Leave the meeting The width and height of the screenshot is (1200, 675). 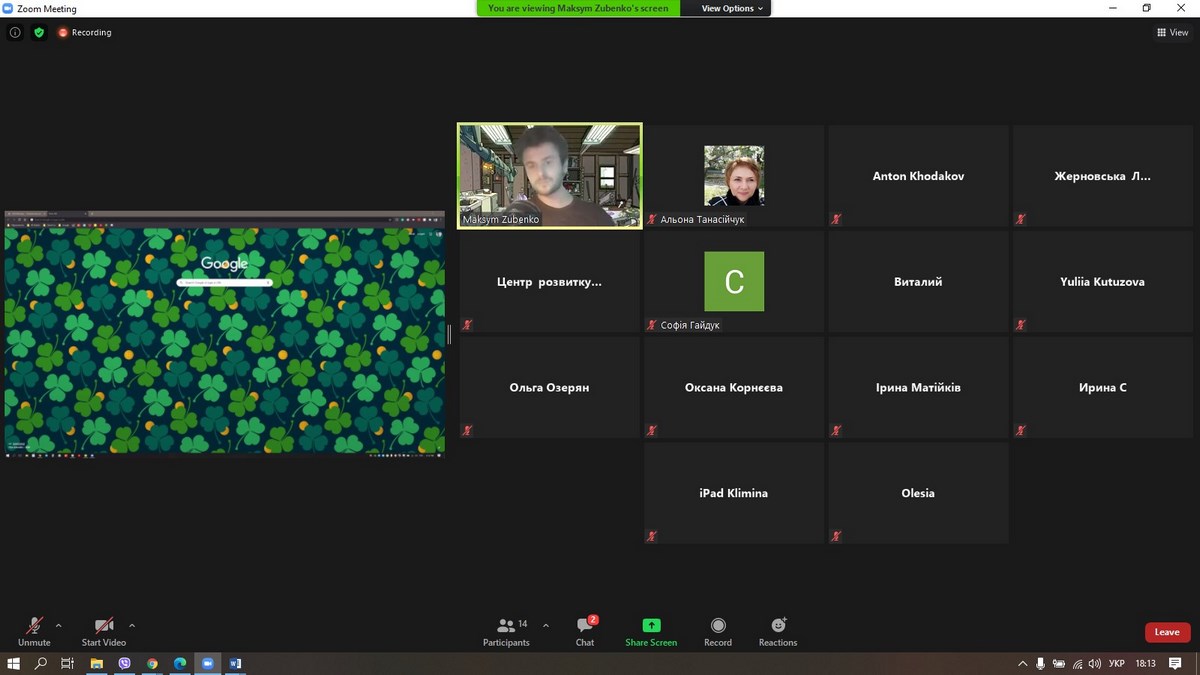[x=1167, y=632]
